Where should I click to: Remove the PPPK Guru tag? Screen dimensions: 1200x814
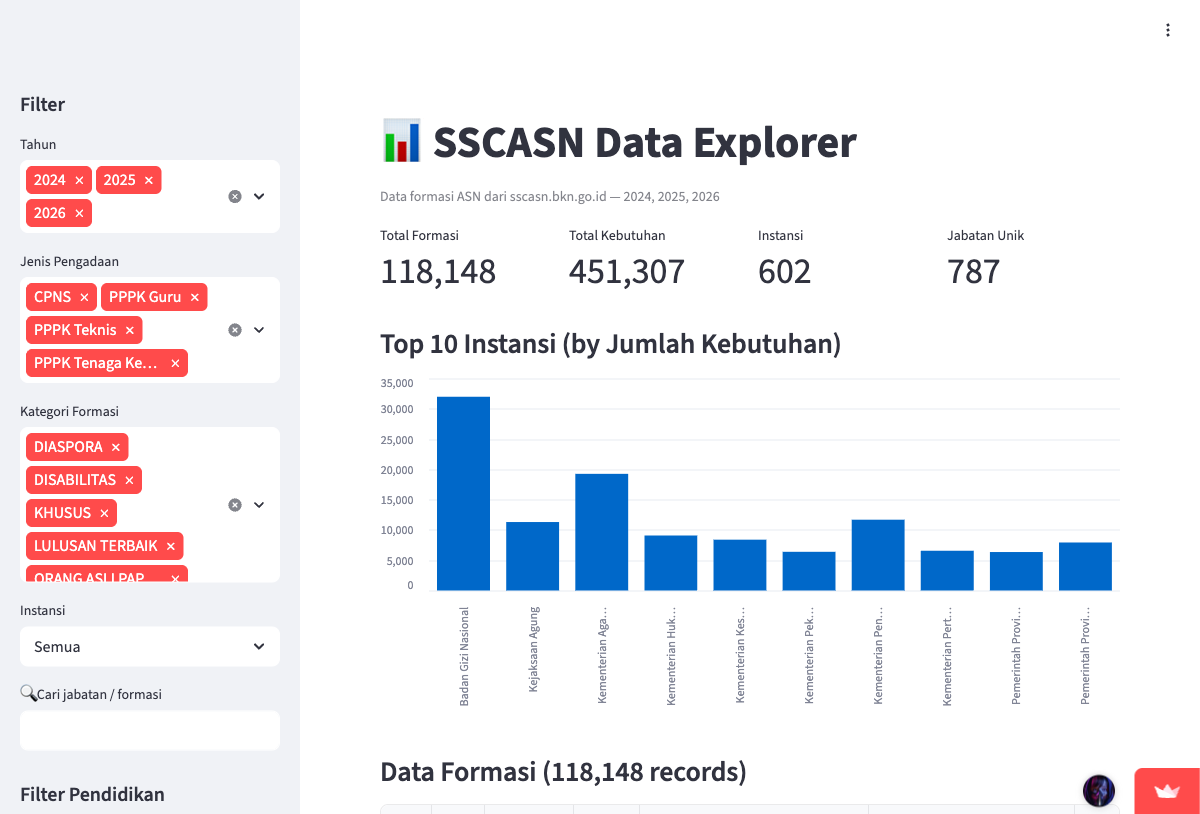195,297
